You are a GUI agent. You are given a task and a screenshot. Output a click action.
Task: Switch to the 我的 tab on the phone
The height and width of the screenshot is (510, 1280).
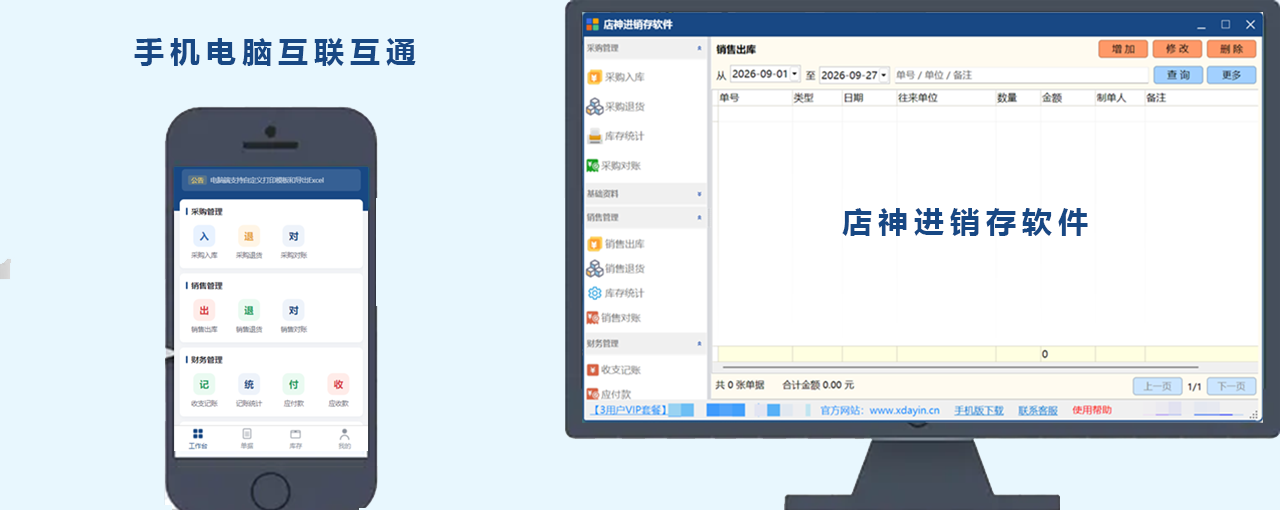tap(344, 439)
